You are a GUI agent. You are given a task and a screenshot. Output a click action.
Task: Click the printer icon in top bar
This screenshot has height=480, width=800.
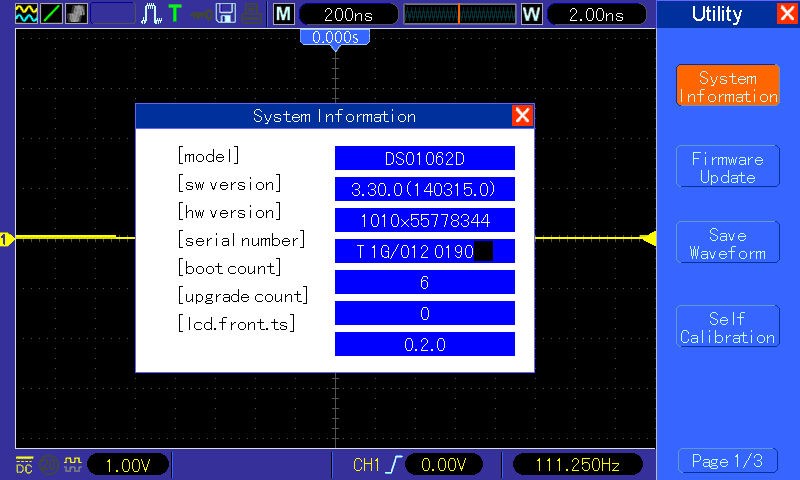point(252,14)
